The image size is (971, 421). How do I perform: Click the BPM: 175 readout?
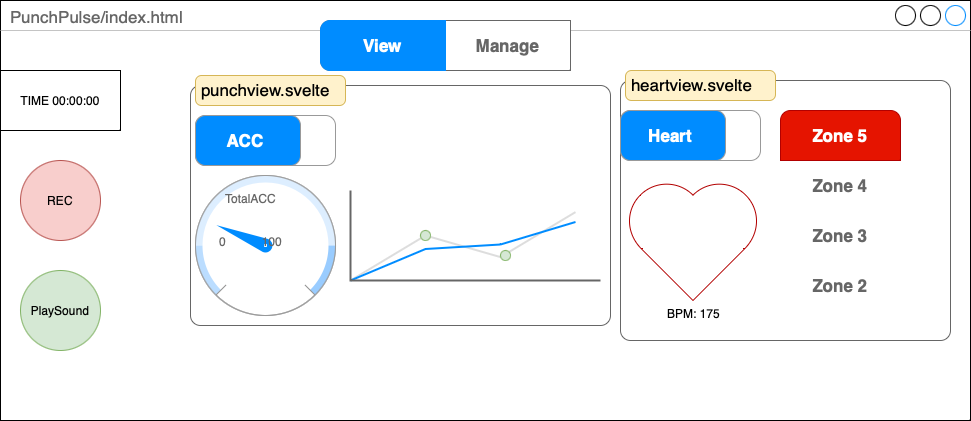(693, 314)
